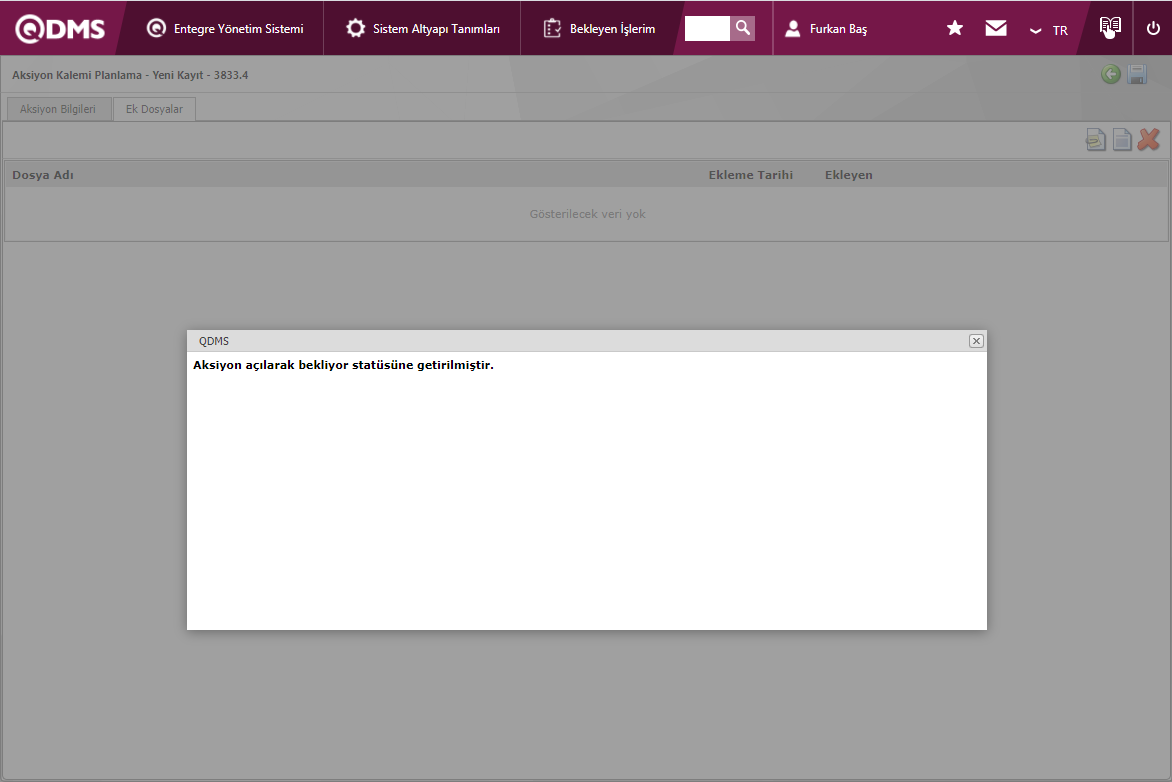Open messages envelope icon

click(996, 28)
